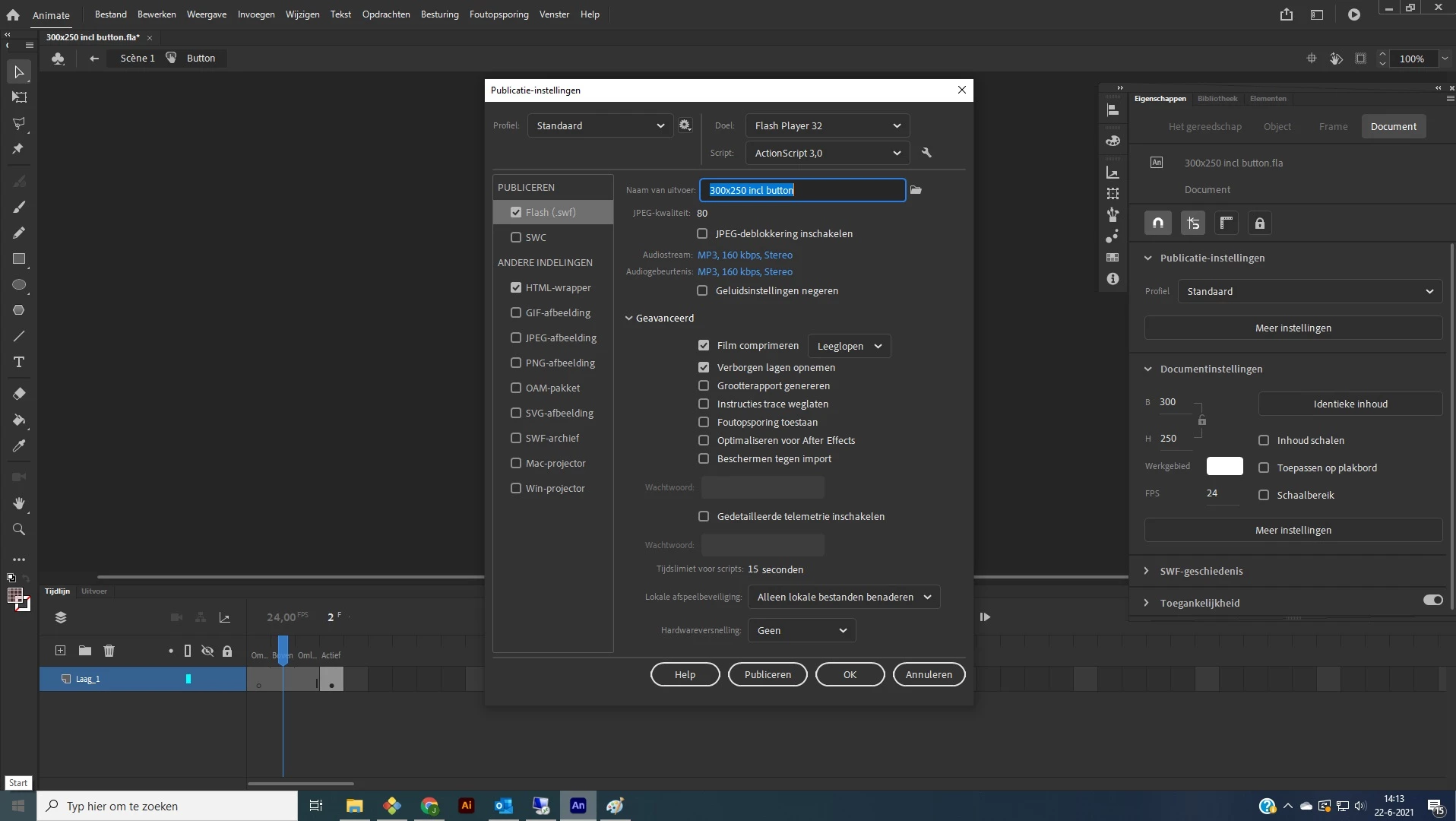The image size is (1456, 821).
Task: Expand SWF-geschiedenis section
Action: click(x=1147, y=571)
